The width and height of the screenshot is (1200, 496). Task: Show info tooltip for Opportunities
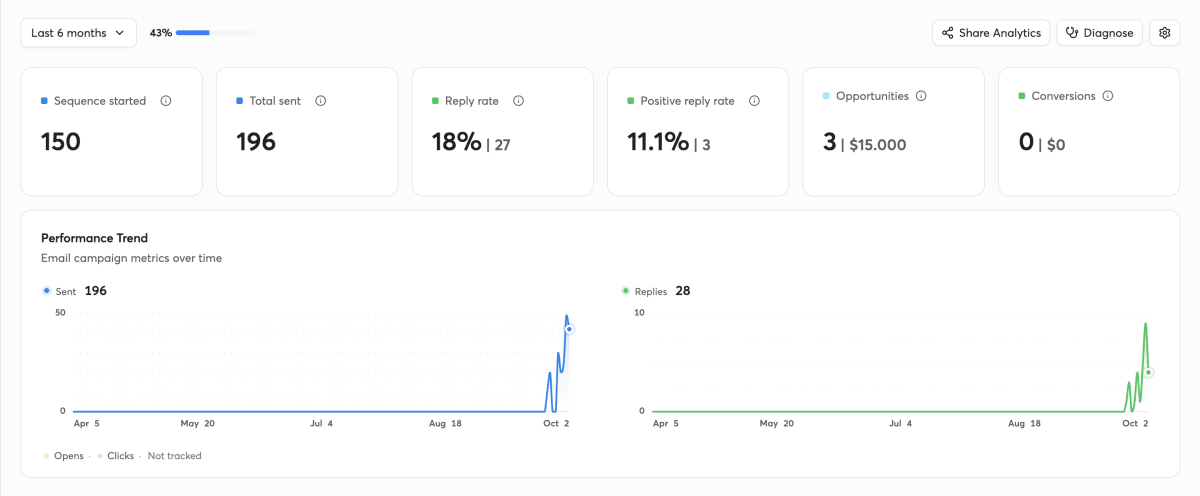[x=921, y=96]
